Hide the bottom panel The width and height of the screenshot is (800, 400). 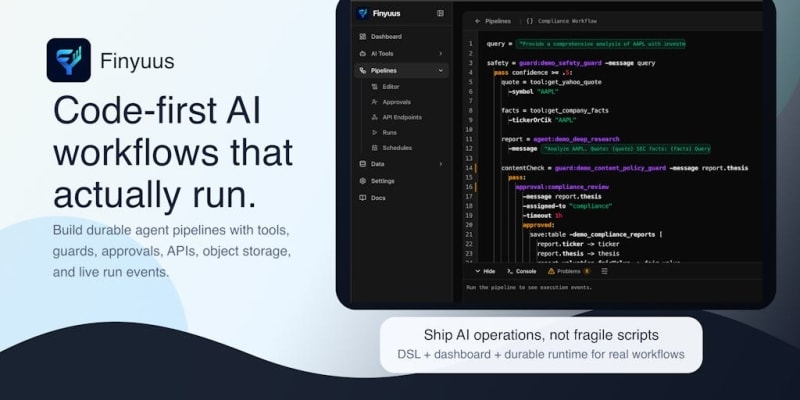pyautogui.click(x=485, y=271)
